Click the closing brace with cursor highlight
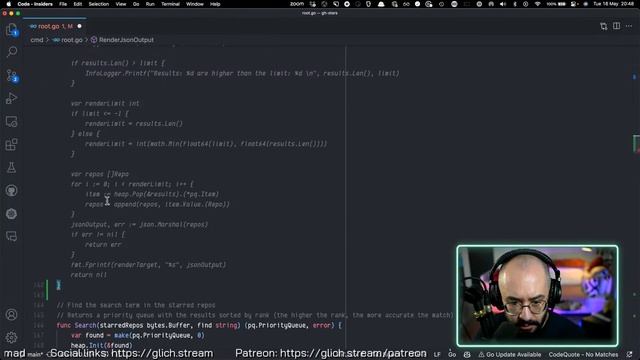640x360 pixels. click(58, 285)
